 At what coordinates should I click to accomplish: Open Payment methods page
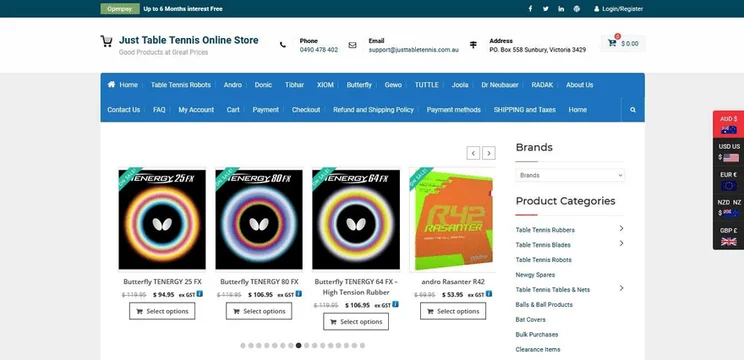pos(454,110)
